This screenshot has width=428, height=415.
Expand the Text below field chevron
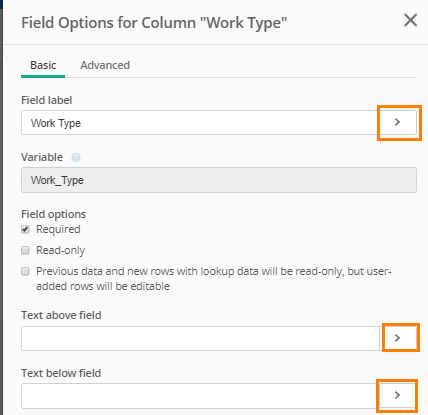click(x=397, y=395)
